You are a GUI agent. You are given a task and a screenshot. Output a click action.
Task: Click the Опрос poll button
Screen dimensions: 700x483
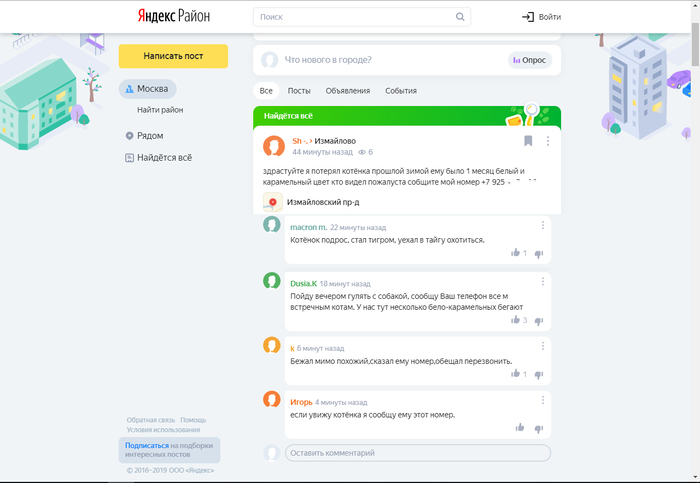pos(529,60)
